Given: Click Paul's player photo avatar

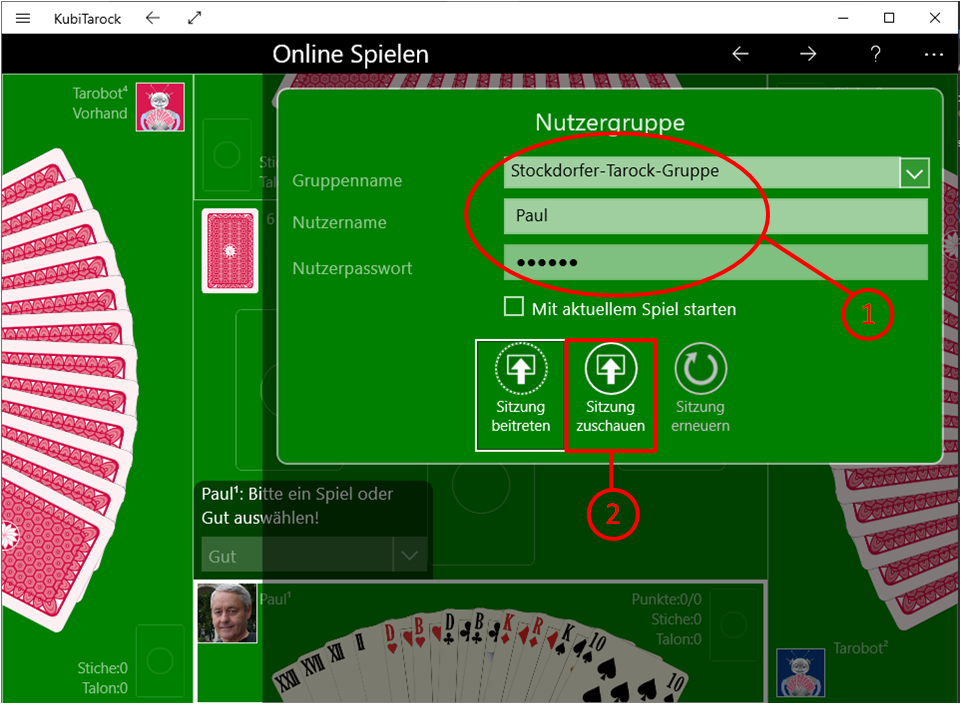Looking at the screenshot, I should (227, 613).
